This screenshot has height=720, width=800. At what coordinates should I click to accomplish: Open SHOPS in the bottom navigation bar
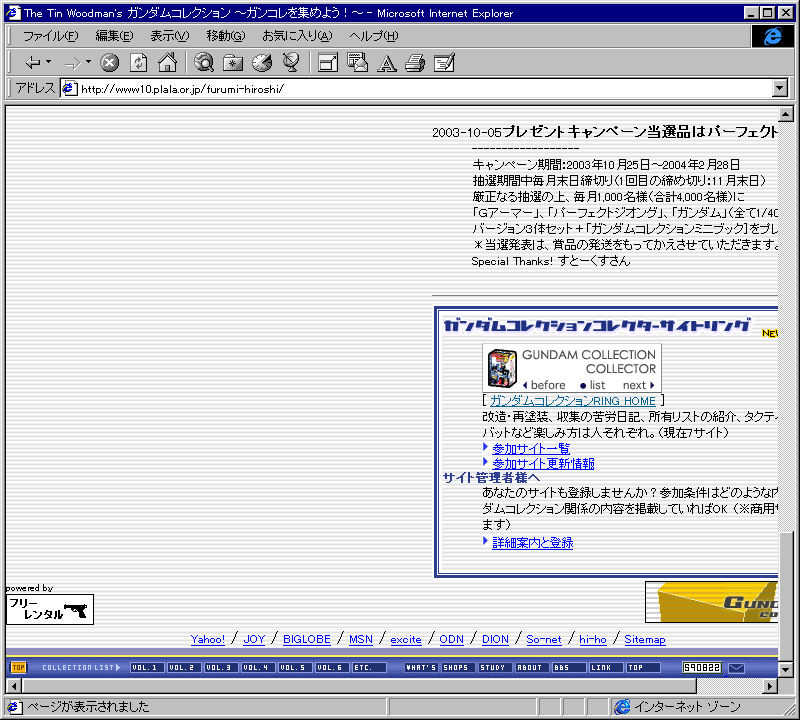tap(458, 667)
